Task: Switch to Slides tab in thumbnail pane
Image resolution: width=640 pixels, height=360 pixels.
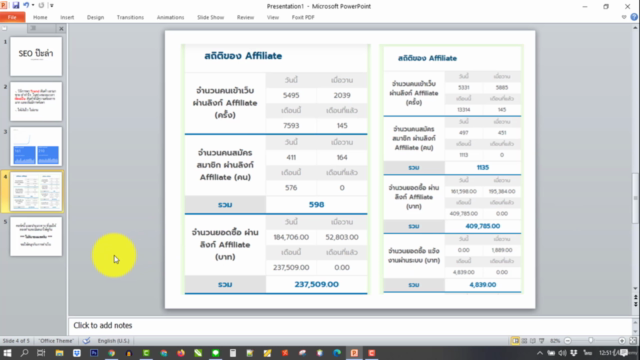Action: (14, 28)
